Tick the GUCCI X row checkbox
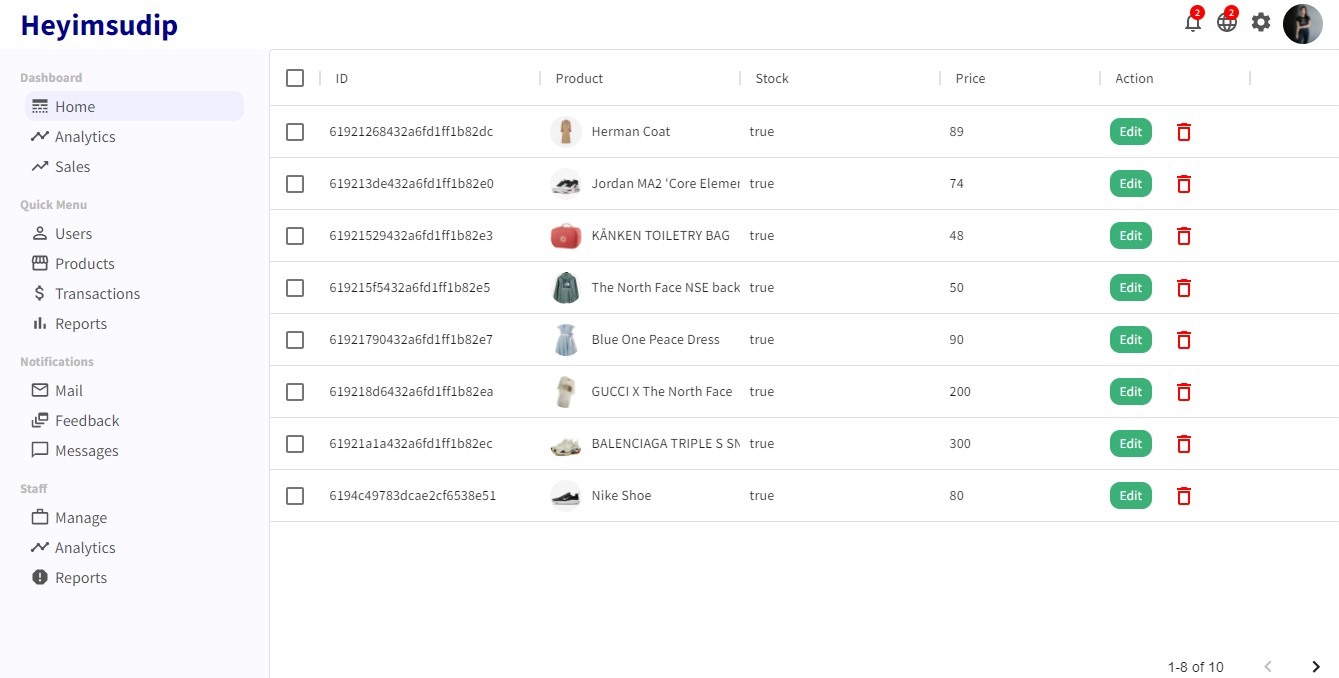1339x678 pixels. pyautogui.click(x=295, y=392)
